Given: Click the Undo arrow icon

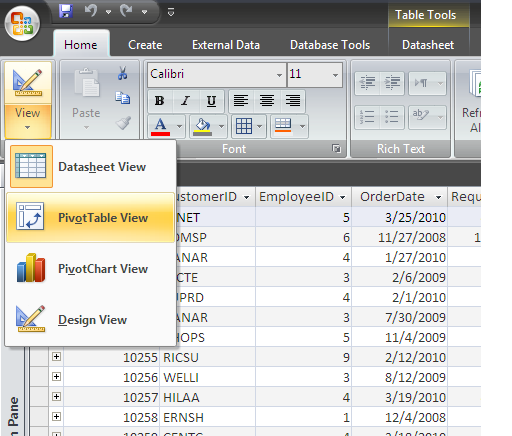Looking at the screenshot, I should (x=91, y=11).
